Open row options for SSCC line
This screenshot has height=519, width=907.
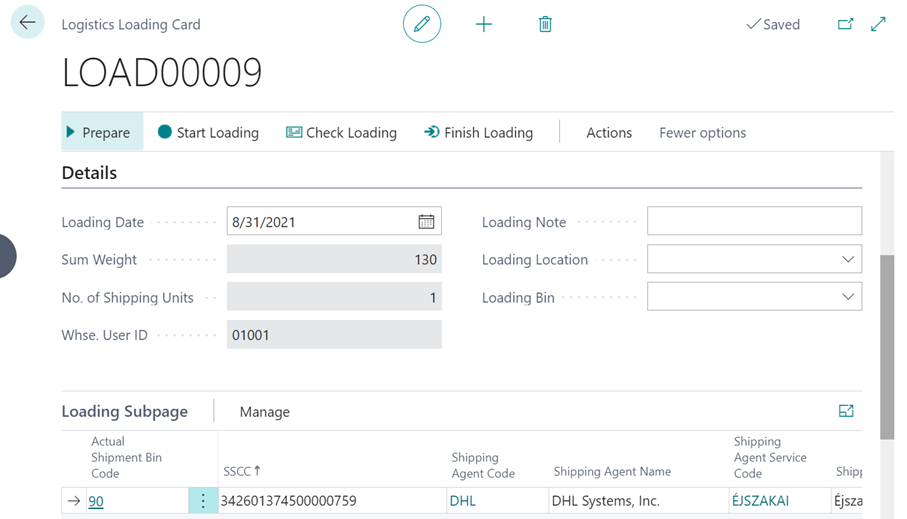point(203,501)
